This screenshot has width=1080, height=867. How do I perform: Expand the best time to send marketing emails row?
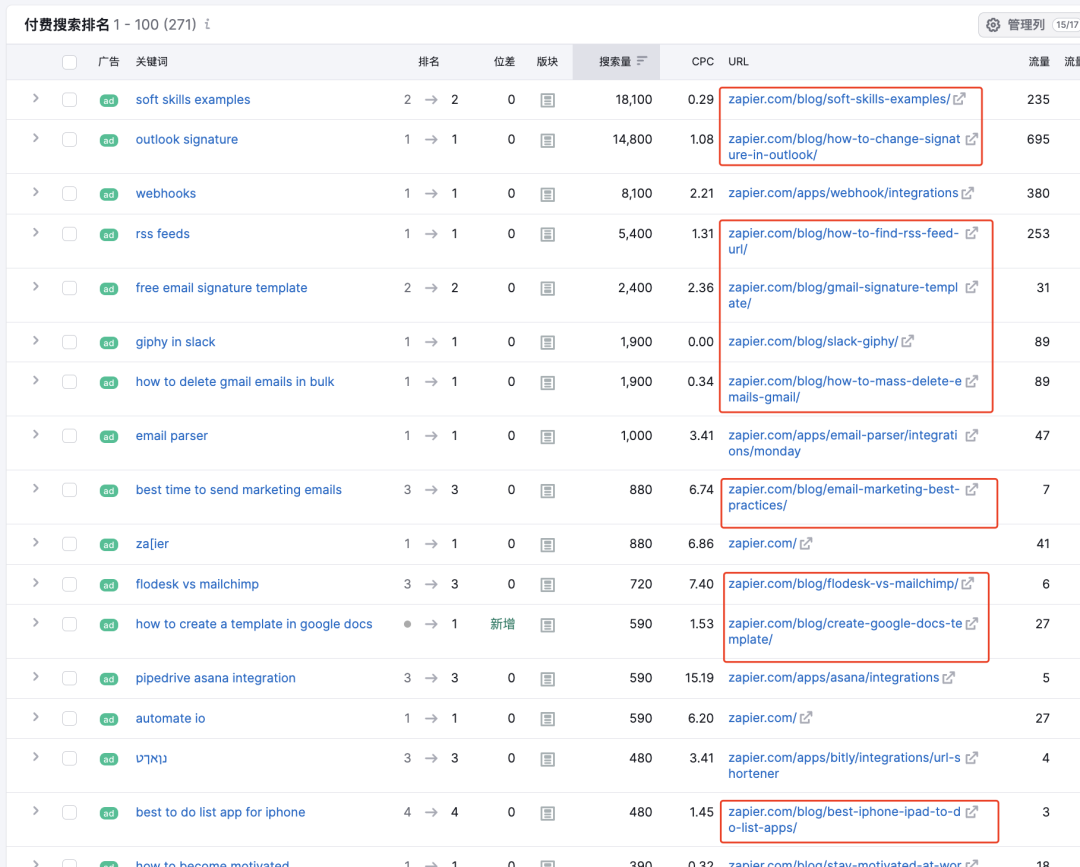(x=36, y=488)
